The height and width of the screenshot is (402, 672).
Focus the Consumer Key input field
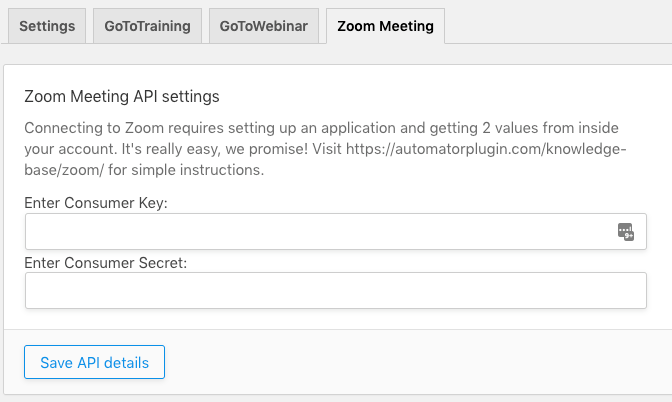pos(336,231)
